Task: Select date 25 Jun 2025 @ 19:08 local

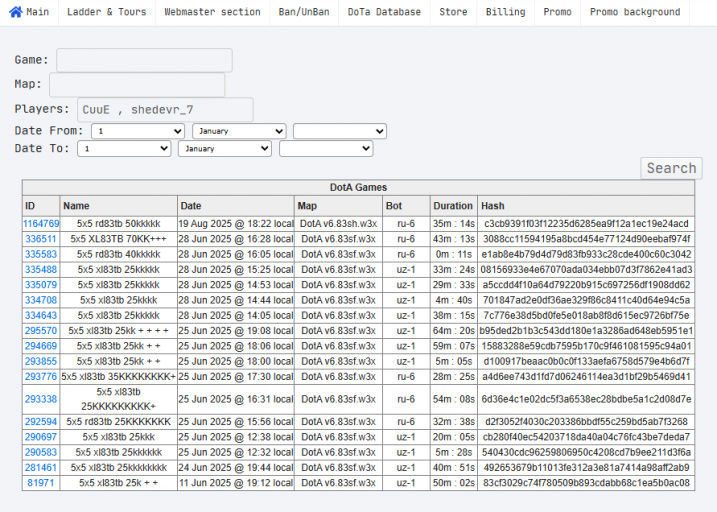Action: click(236, 331)
